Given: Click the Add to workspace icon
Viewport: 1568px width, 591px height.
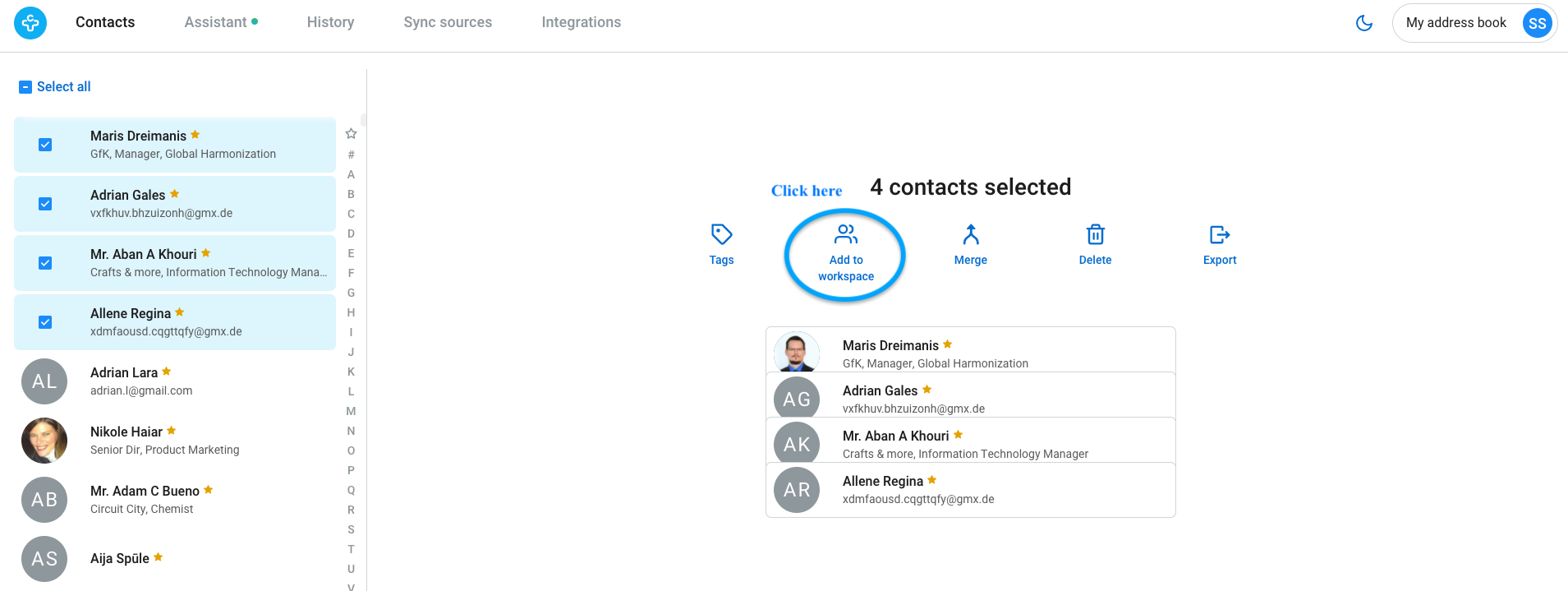Looking at the screenshot, I should 846,235.
